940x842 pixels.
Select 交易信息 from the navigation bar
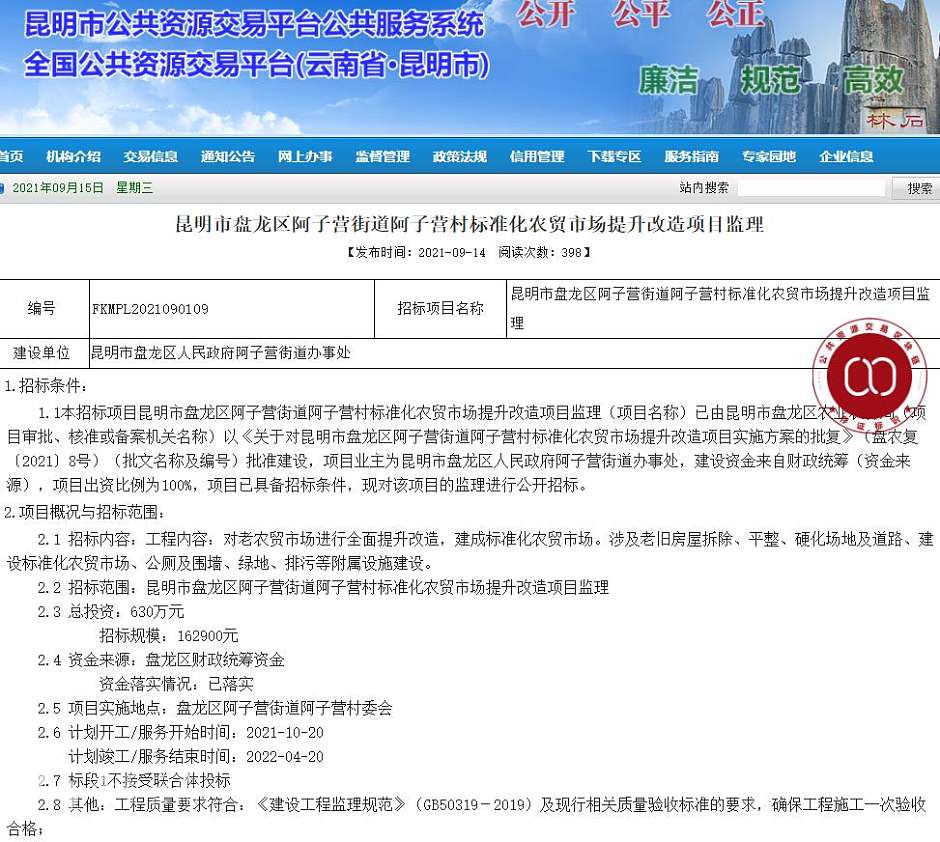(x=150, y=156)
